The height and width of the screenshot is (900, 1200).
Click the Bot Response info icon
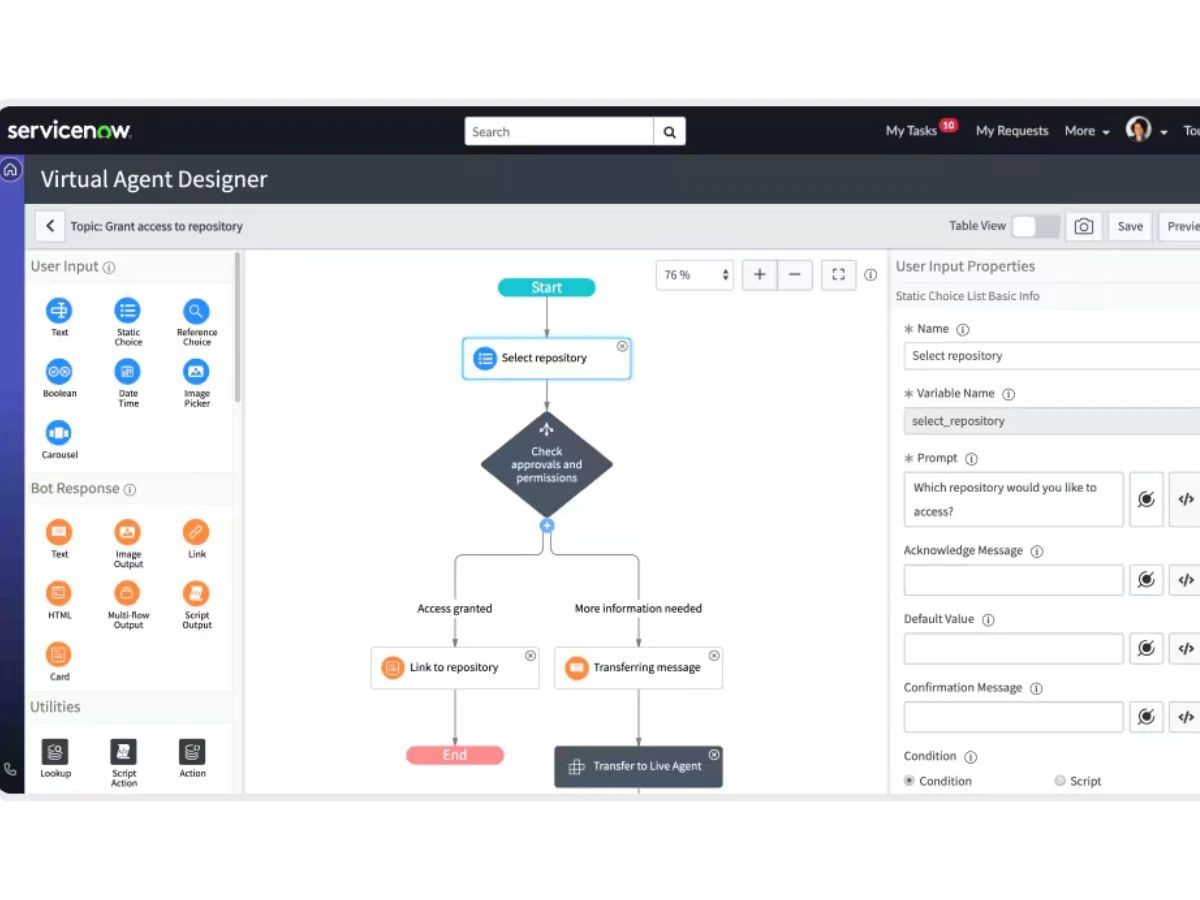click(x=130, y=490)
